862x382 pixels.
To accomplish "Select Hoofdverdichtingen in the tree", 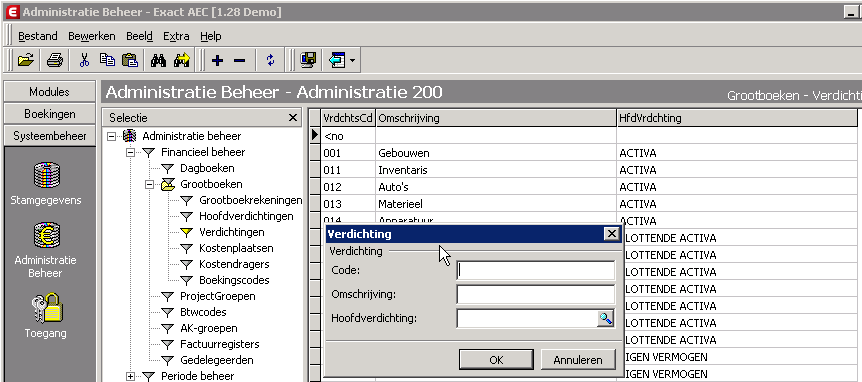I will tap(246, 217).
